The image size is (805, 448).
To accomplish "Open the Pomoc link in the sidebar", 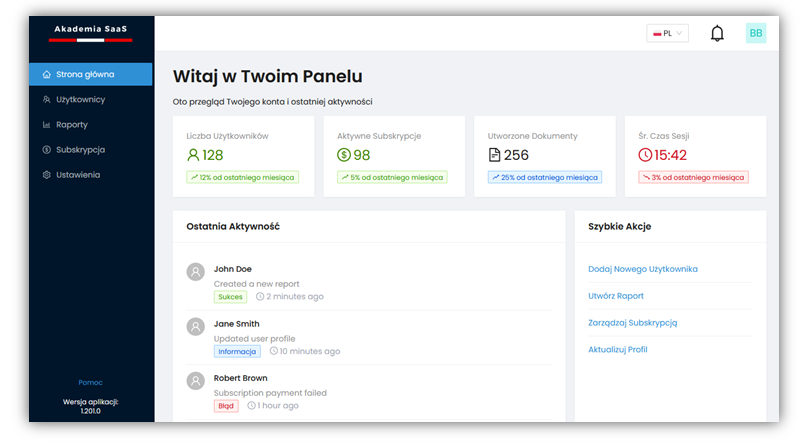I will (90, 382).
